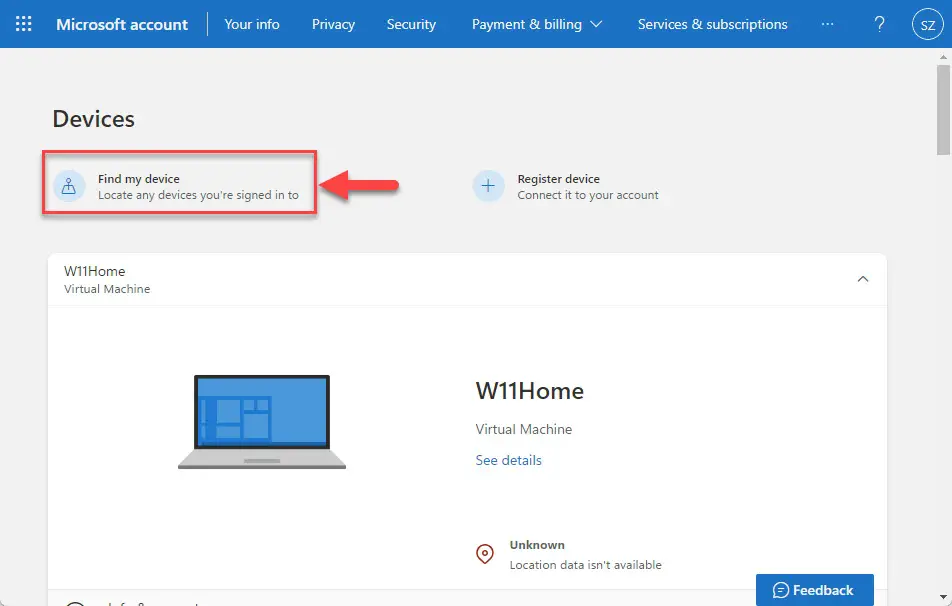Click the Register device plus icon
The image size is (952, 606).
[x=488, y=186]
